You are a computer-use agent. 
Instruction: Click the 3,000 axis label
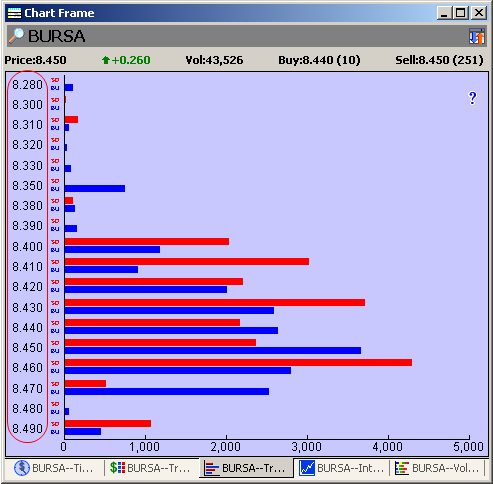(x=307, y=447)
